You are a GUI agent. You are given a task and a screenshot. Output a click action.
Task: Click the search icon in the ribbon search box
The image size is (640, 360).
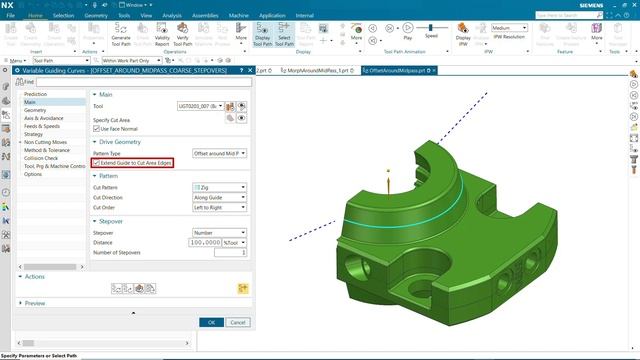tap(599, 15)
